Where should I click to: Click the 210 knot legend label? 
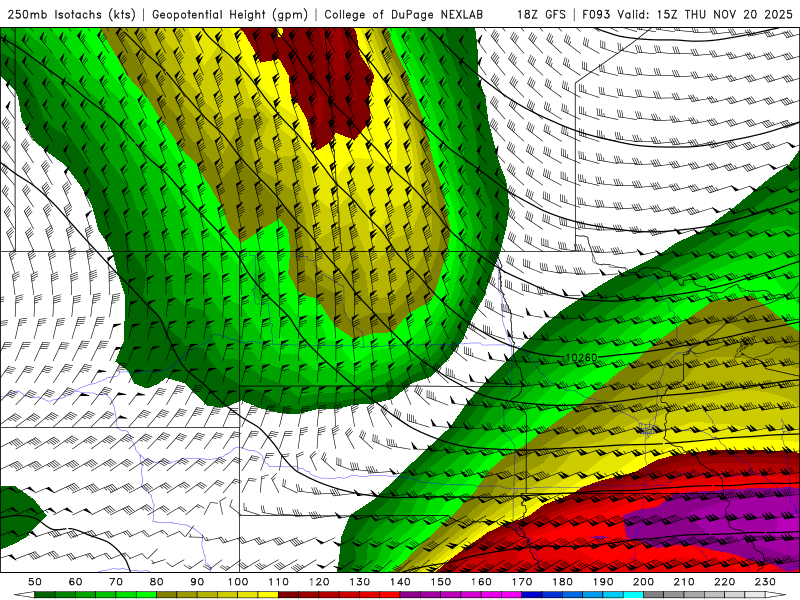[x=684, y=582]
